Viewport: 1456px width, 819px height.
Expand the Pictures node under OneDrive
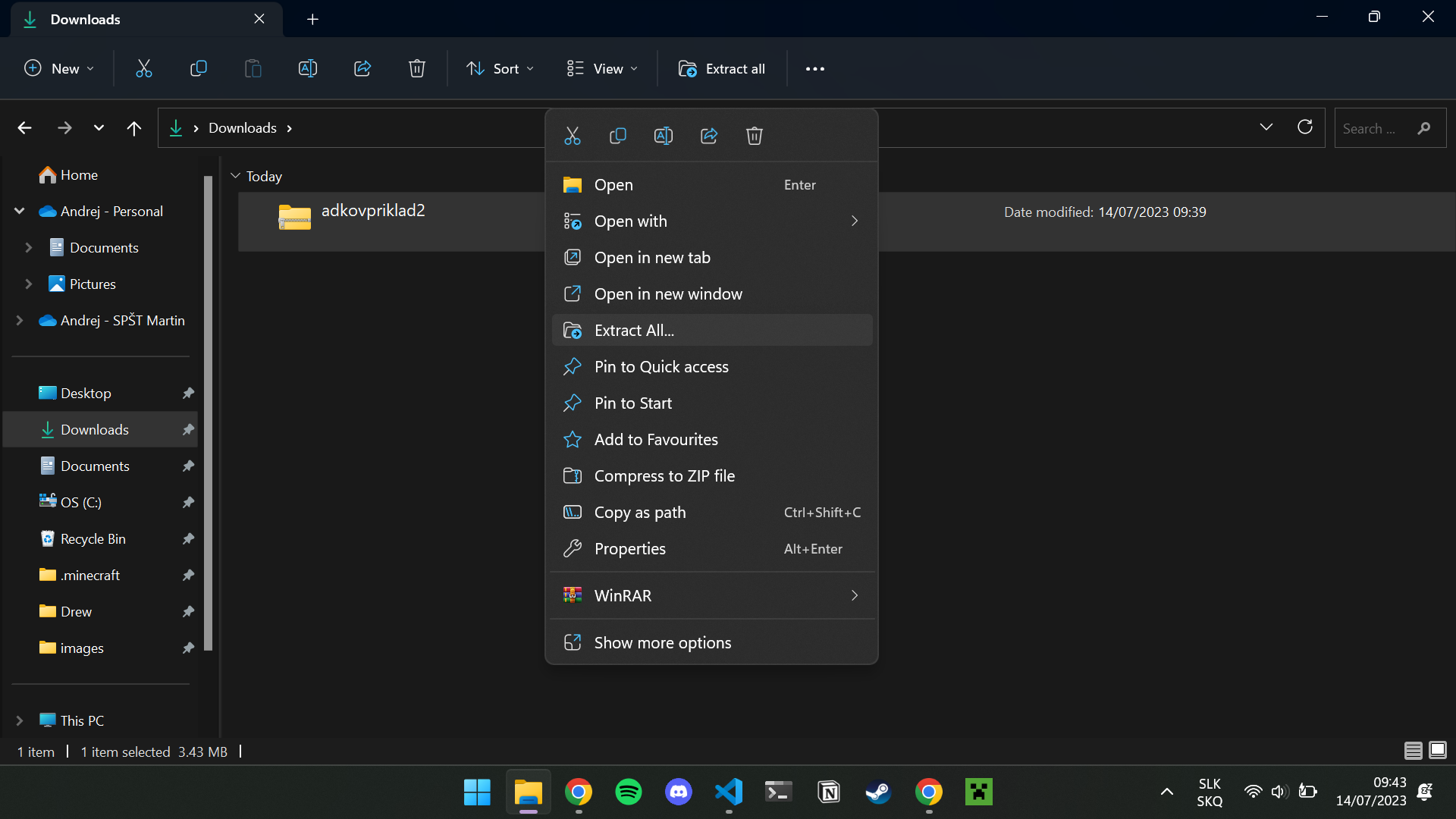(29, 284)
